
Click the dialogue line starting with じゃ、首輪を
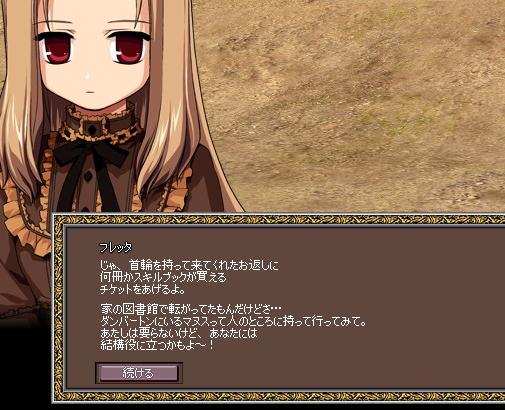[189, 266]
